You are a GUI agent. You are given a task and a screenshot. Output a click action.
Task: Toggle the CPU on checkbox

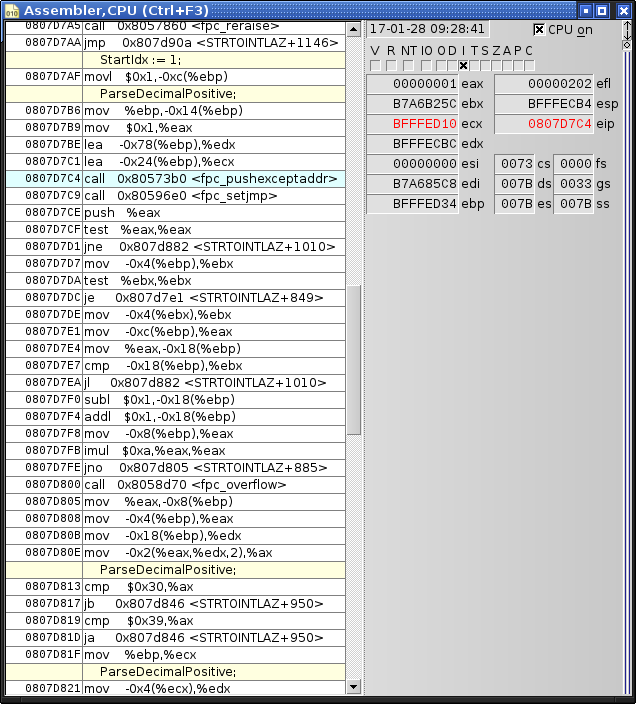(539, 29)
